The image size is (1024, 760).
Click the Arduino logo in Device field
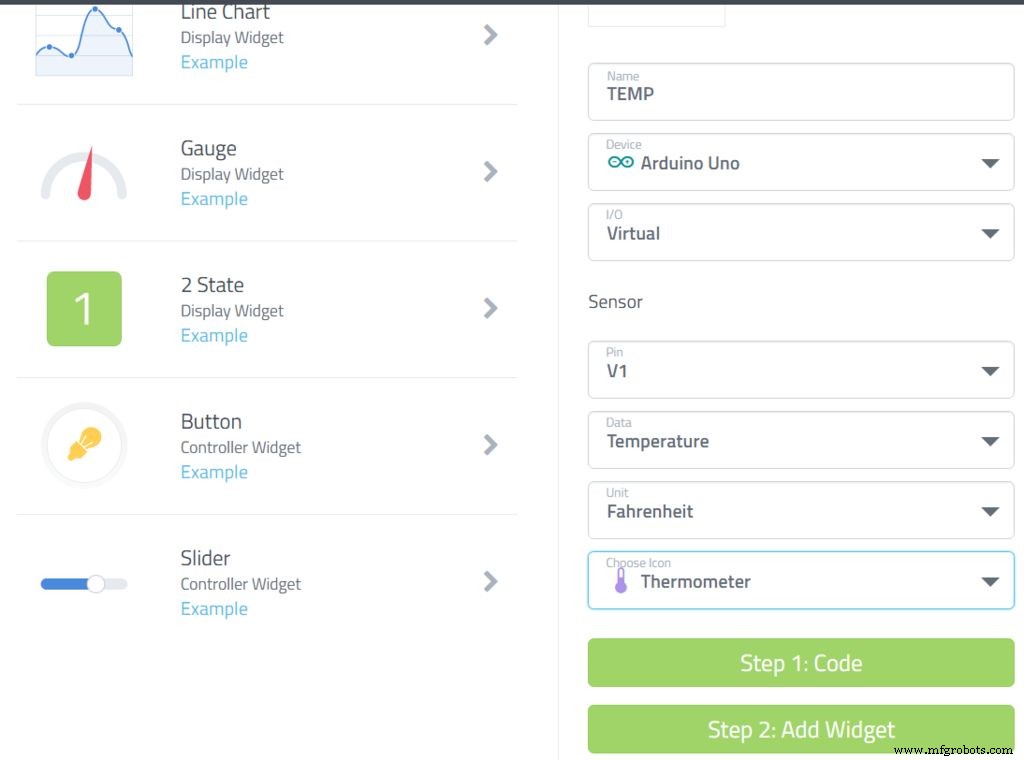coord(621,162)
